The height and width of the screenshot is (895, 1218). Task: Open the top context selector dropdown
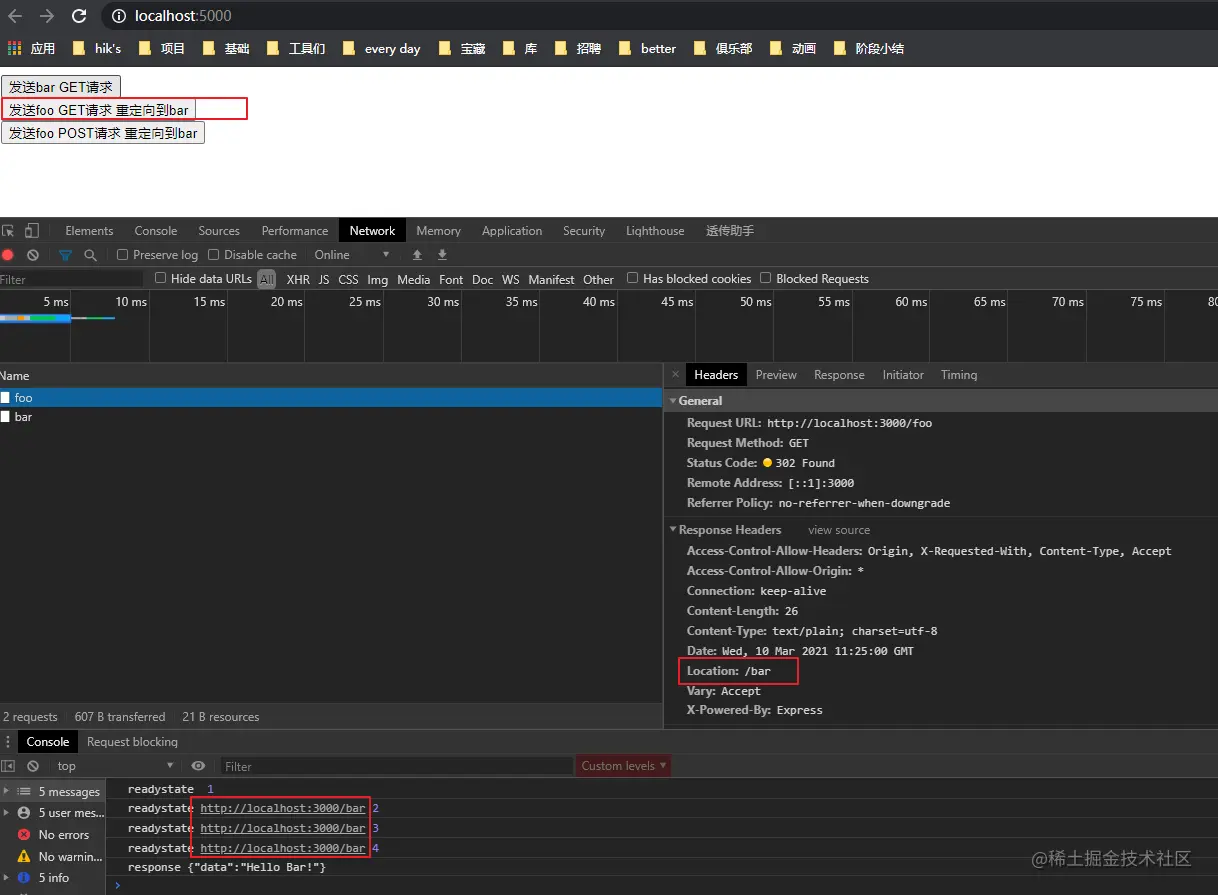114,766
